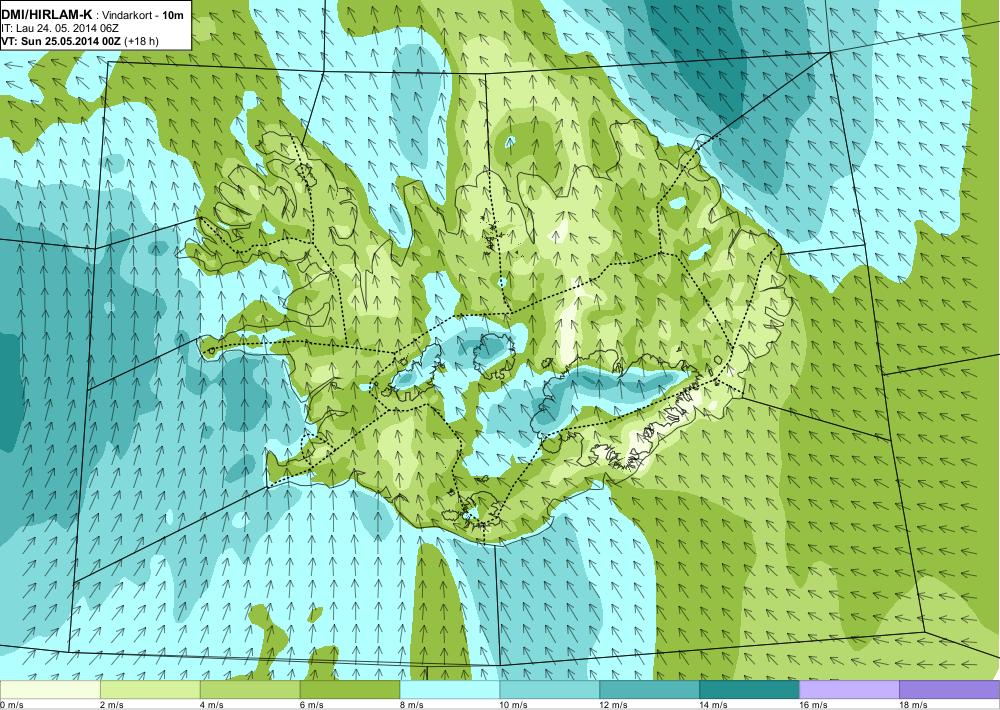Click the "(+18 h)" forecast offset text
1000x710 pixels.
click(142, 41)
